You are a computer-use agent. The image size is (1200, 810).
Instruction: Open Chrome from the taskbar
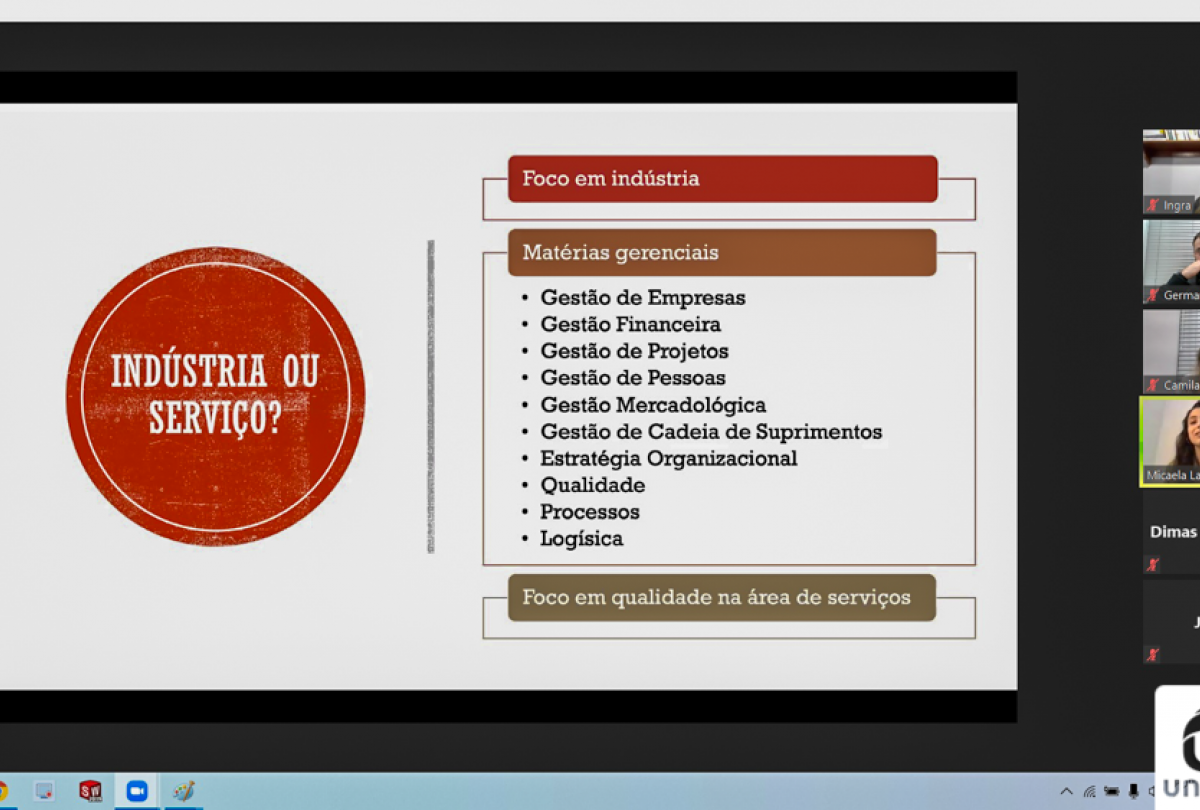3,791
